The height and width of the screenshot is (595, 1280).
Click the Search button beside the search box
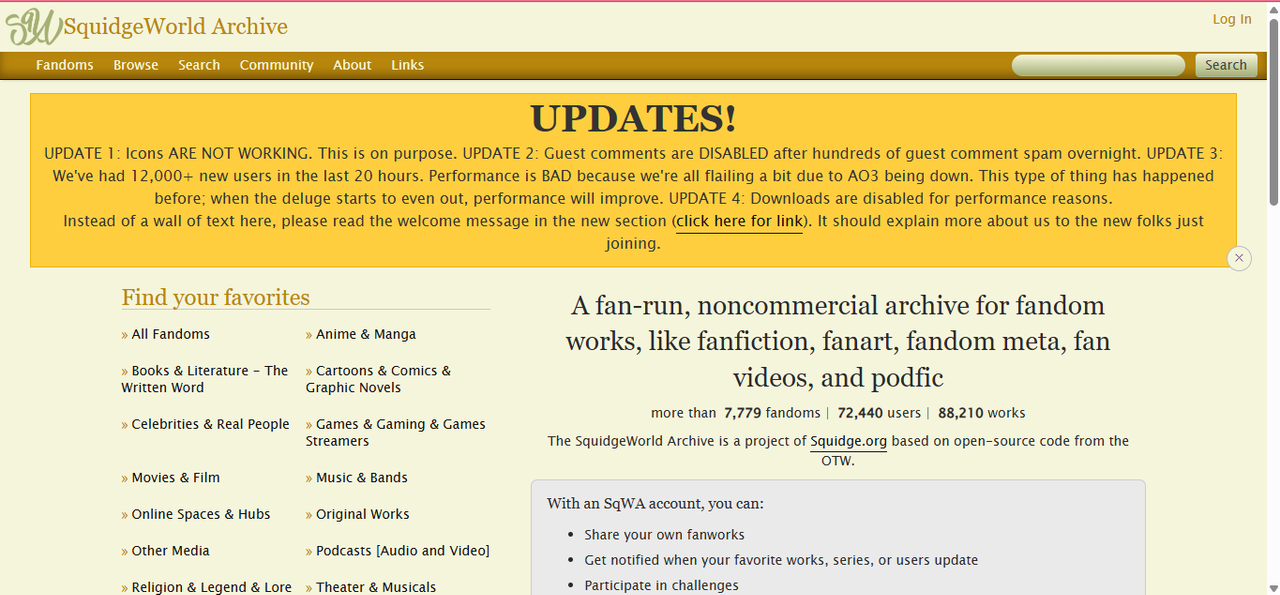(1226, 65)
